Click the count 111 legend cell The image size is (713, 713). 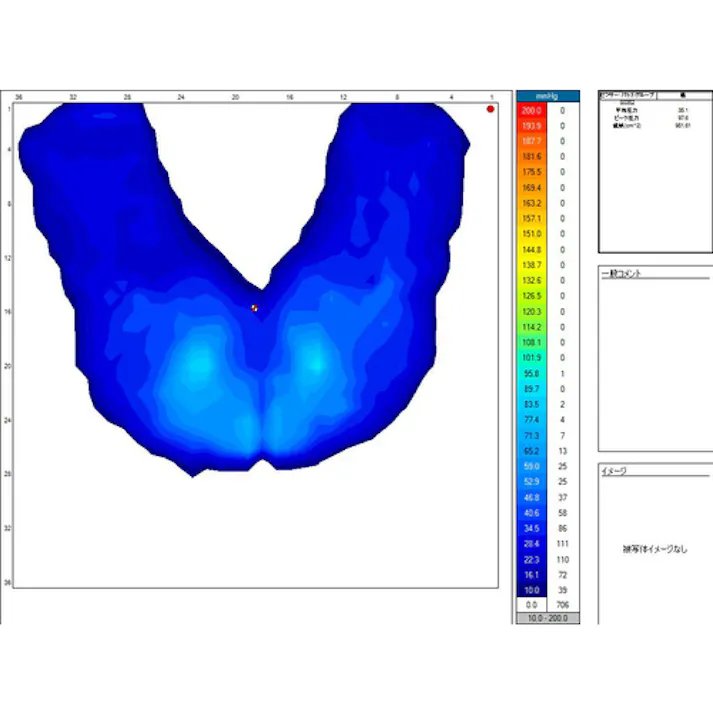point(563,543)
